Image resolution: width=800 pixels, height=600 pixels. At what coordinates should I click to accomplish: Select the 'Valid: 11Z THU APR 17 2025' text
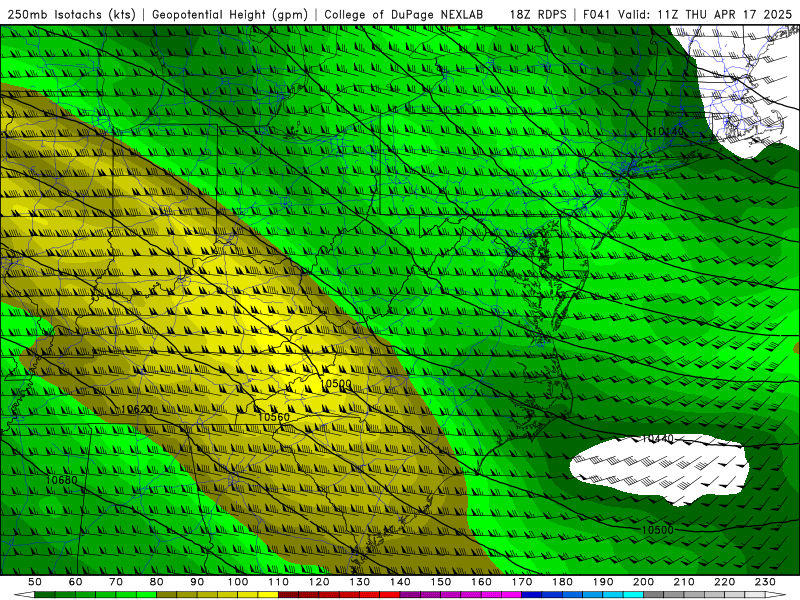tap(705, 14)
